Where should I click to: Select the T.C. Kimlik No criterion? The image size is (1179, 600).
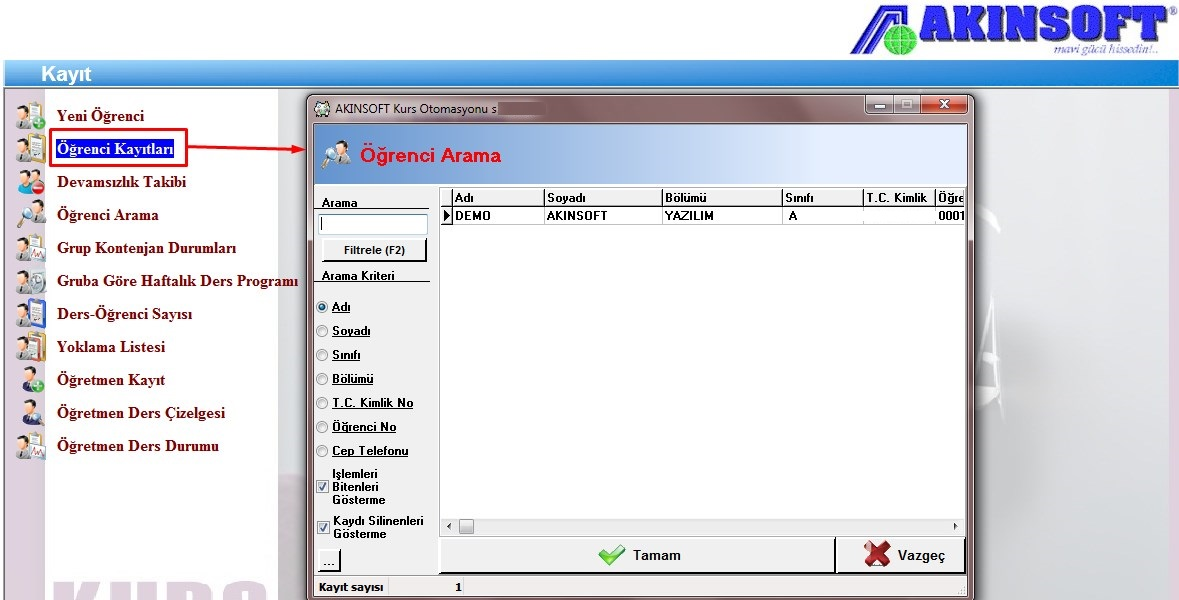pos(323,403)
